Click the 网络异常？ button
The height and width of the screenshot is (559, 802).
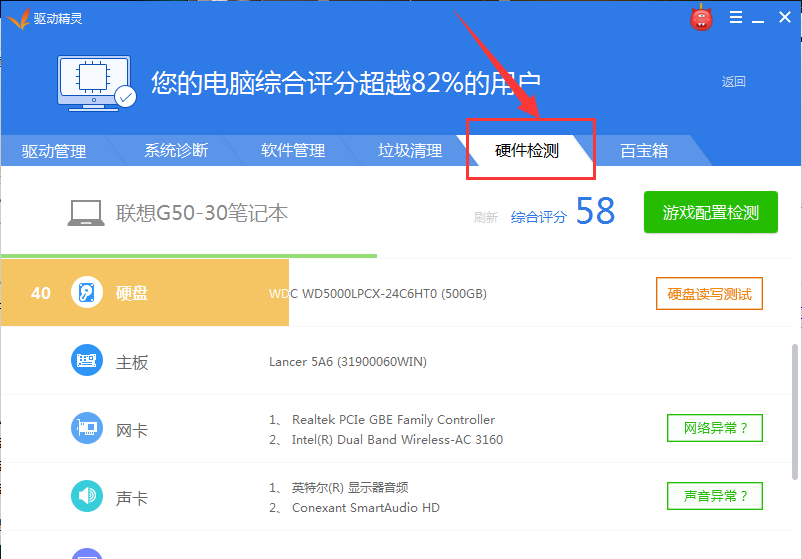(715, 428)
